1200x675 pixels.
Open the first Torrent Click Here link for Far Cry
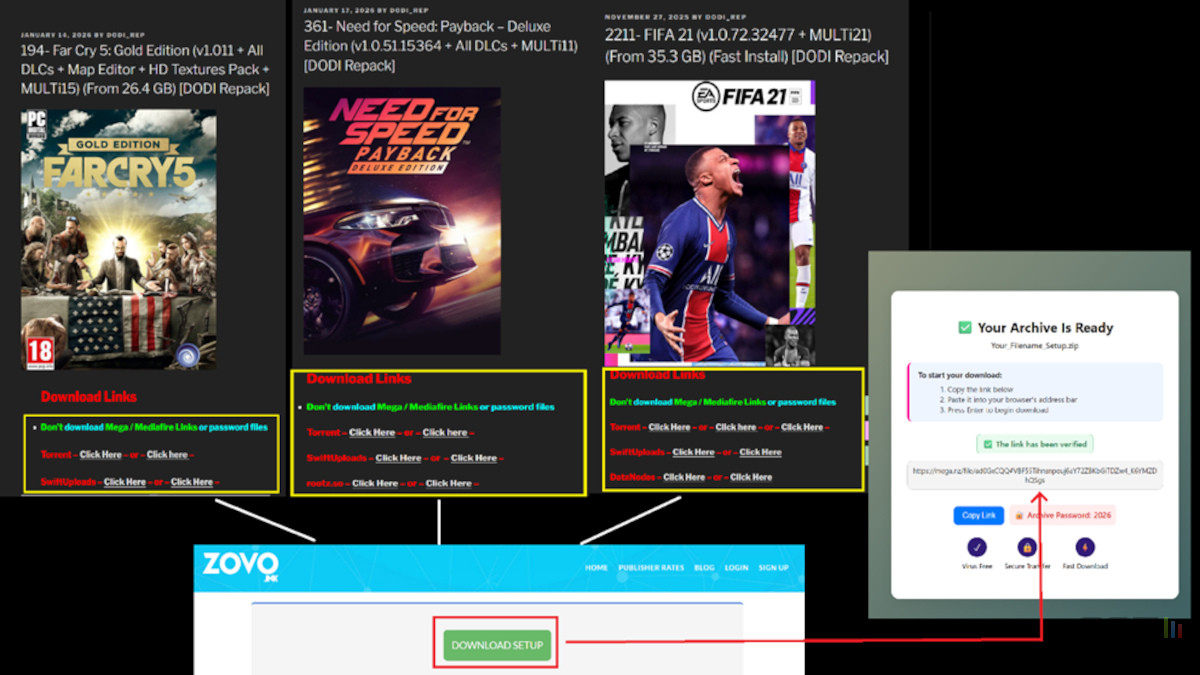(100, 455)
